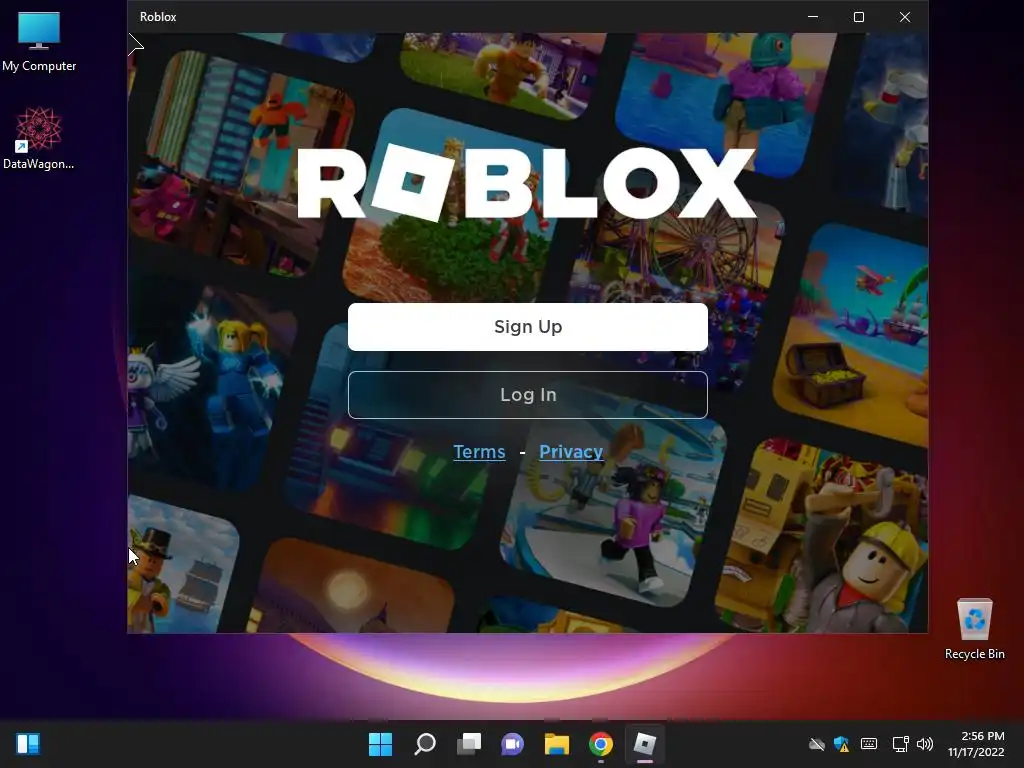
Task: Open File Explorer from the taskbar
Action: 556,744
